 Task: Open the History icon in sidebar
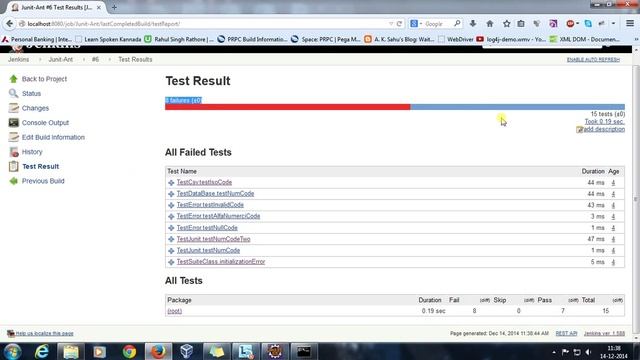point(13,152)
